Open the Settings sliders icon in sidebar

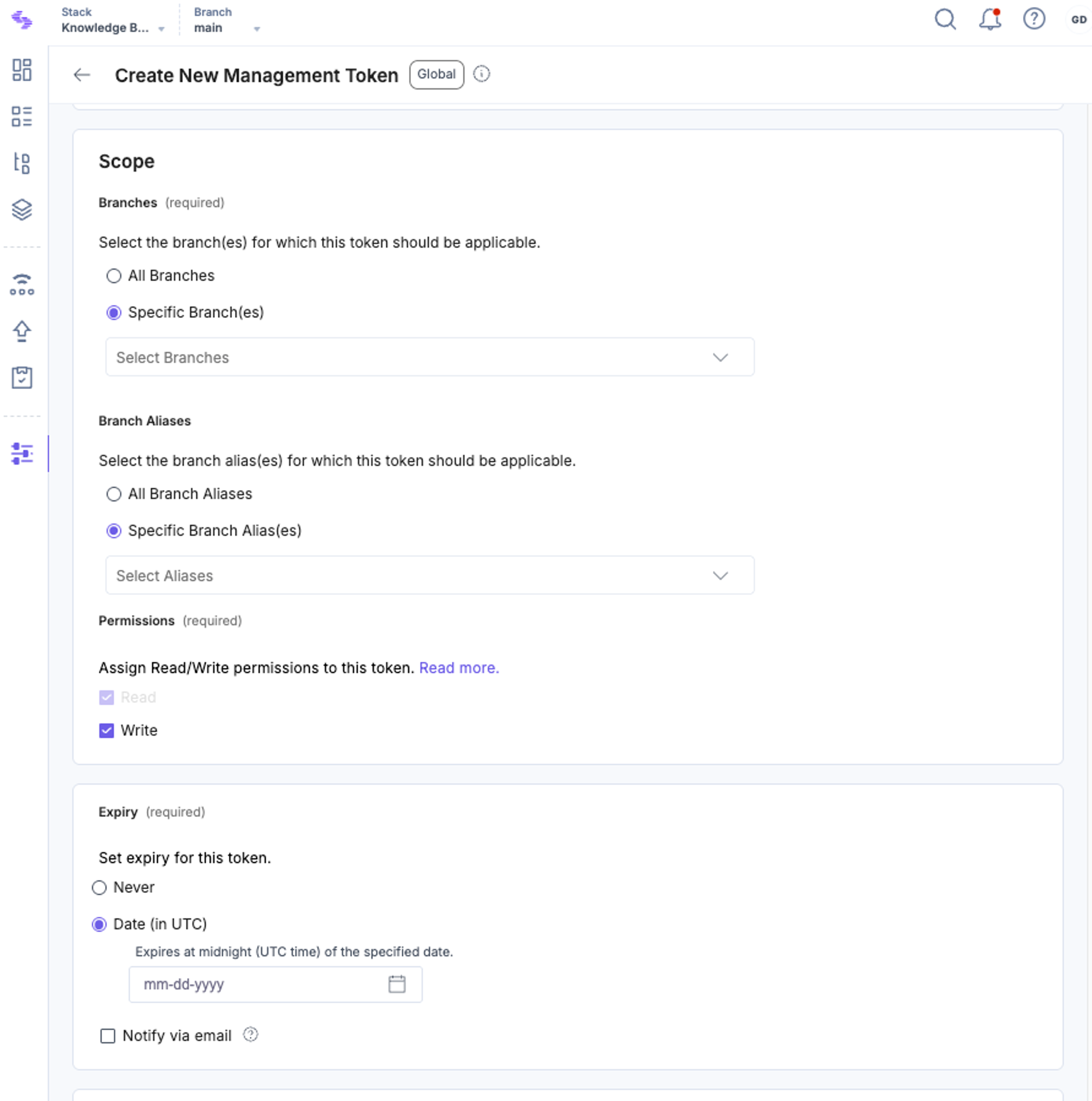pyautogui.click(x=22, y=453)
